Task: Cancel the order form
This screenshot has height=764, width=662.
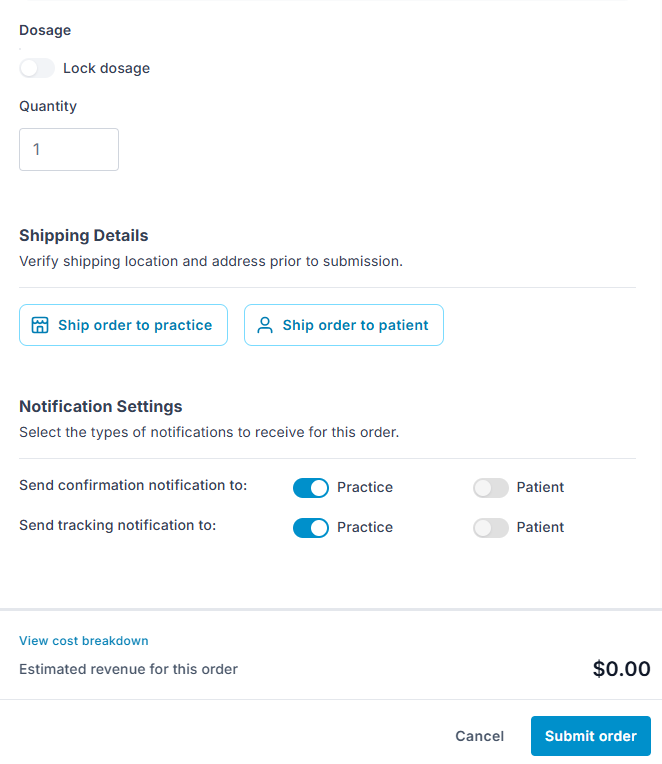Action: click(479, 736)
